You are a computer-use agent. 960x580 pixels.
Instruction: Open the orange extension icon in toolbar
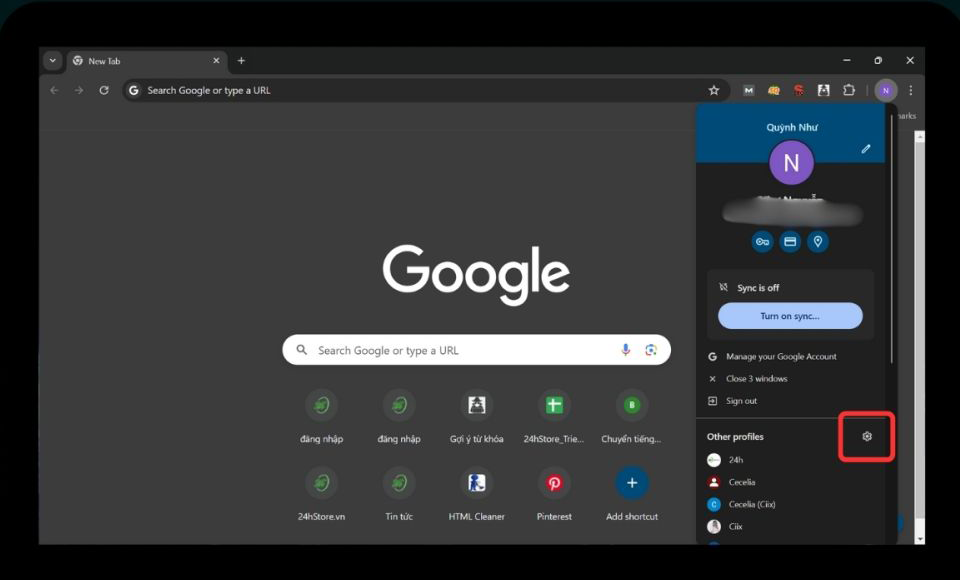(x=774, y=90)
